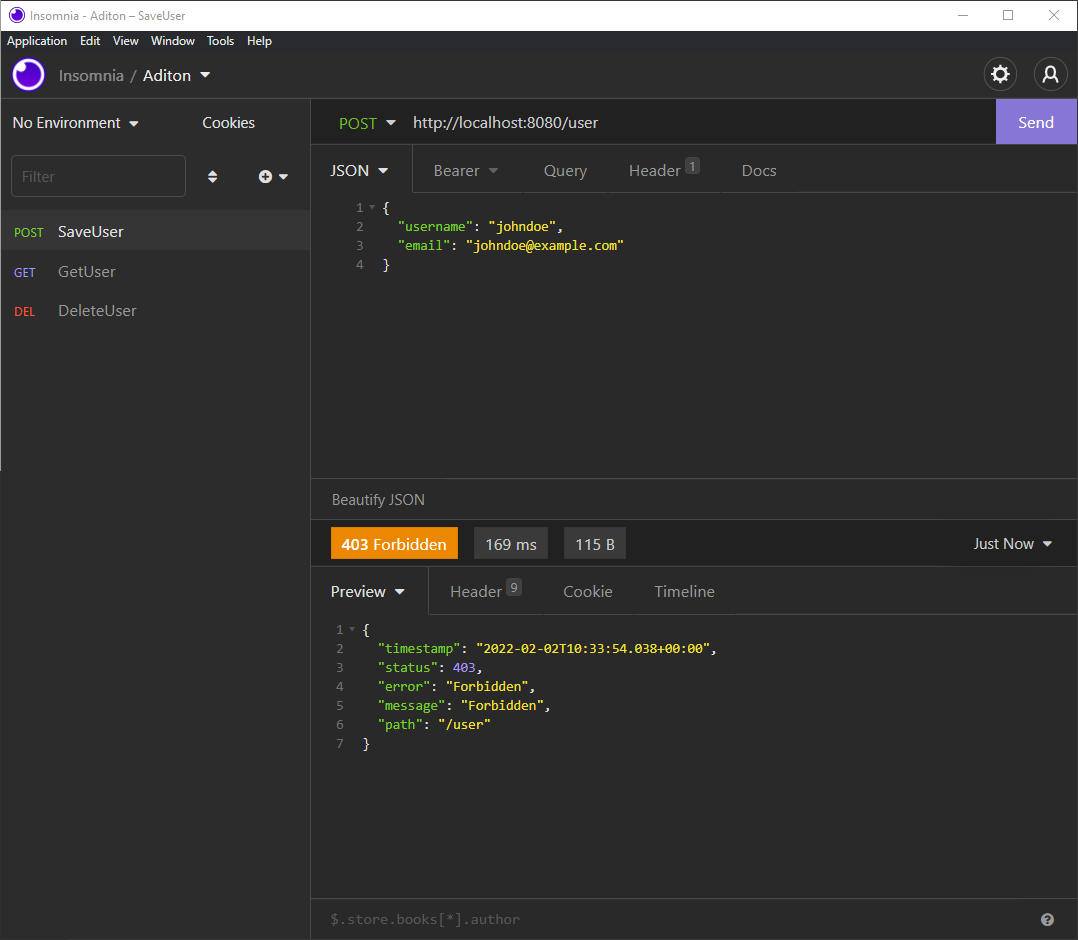This screenshot has height=940, width=1078.
Task: Switch to the response Header tab
Action: (485, 590)
